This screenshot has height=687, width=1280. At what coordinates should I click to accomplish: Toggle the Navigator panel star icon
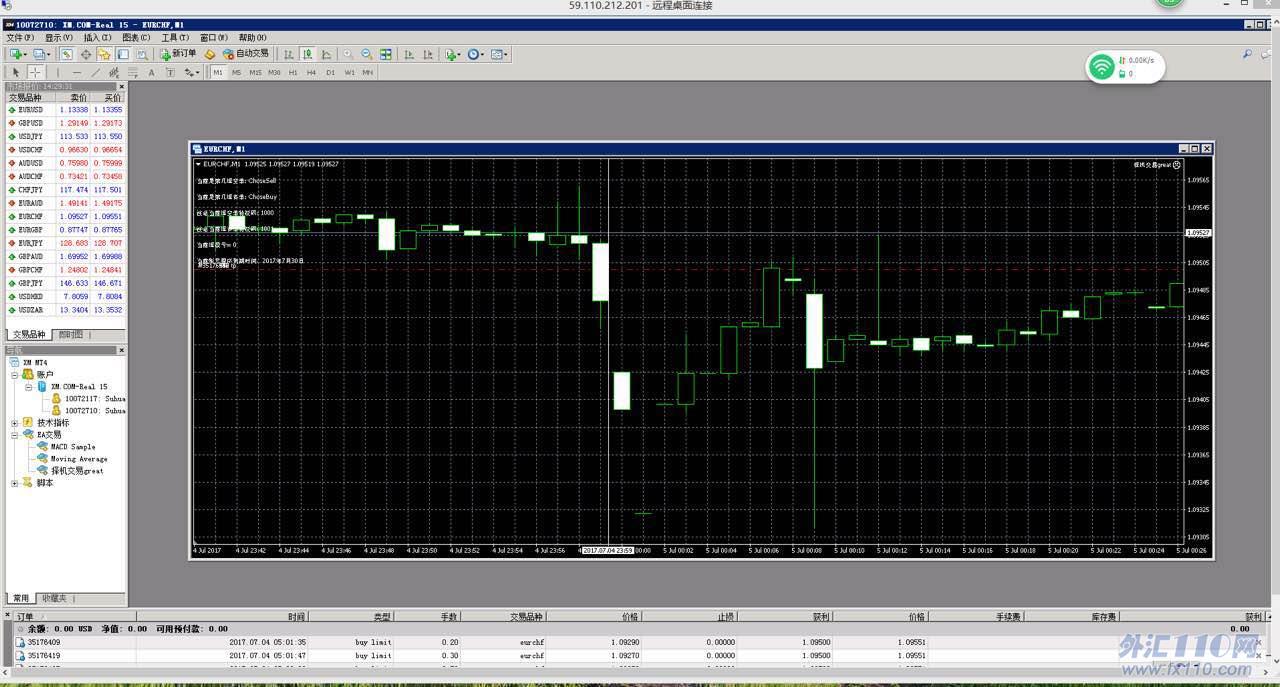tap(104, 54)
